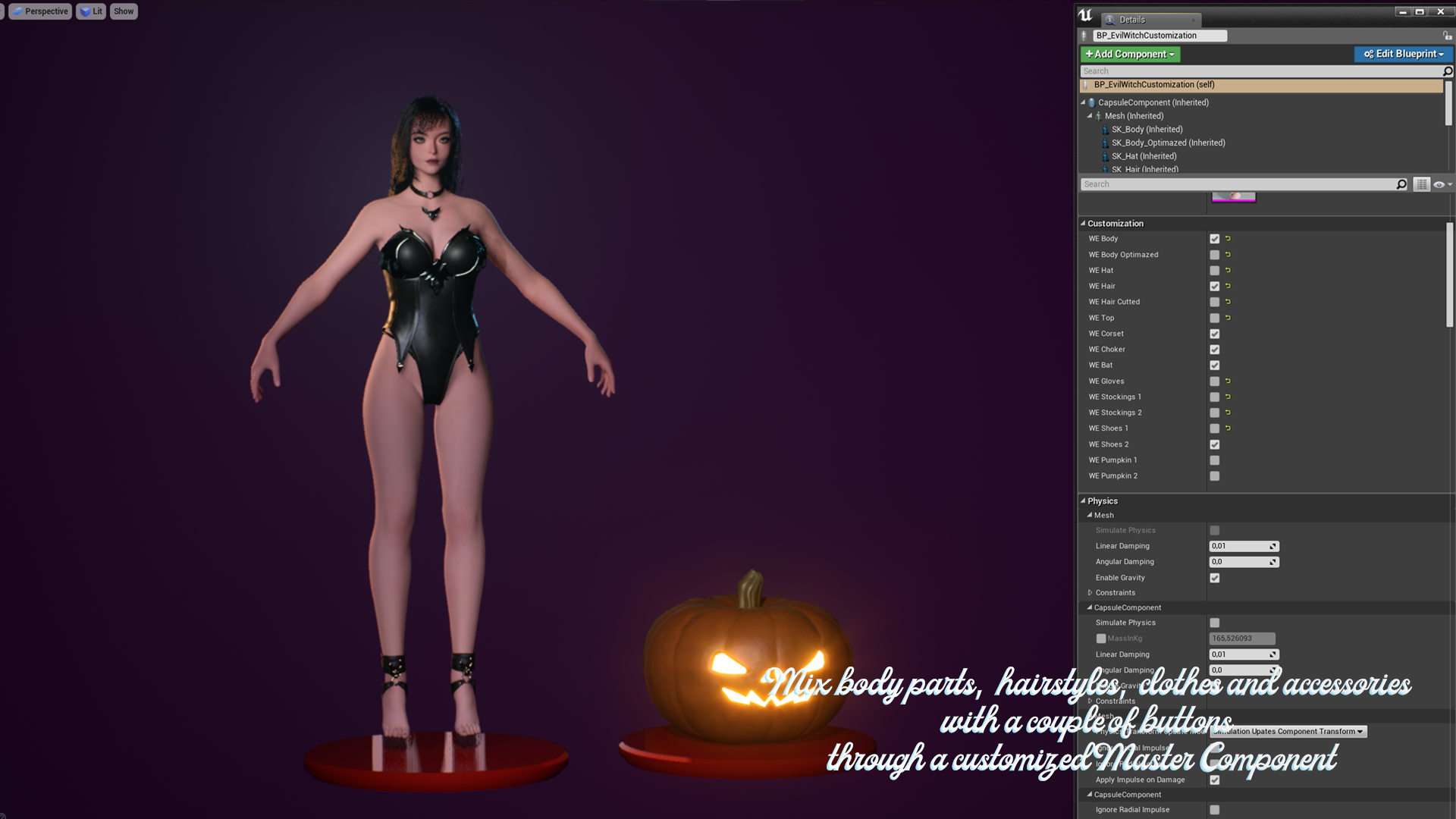Click the Unreal Engine logo icon

(1085, 14)
